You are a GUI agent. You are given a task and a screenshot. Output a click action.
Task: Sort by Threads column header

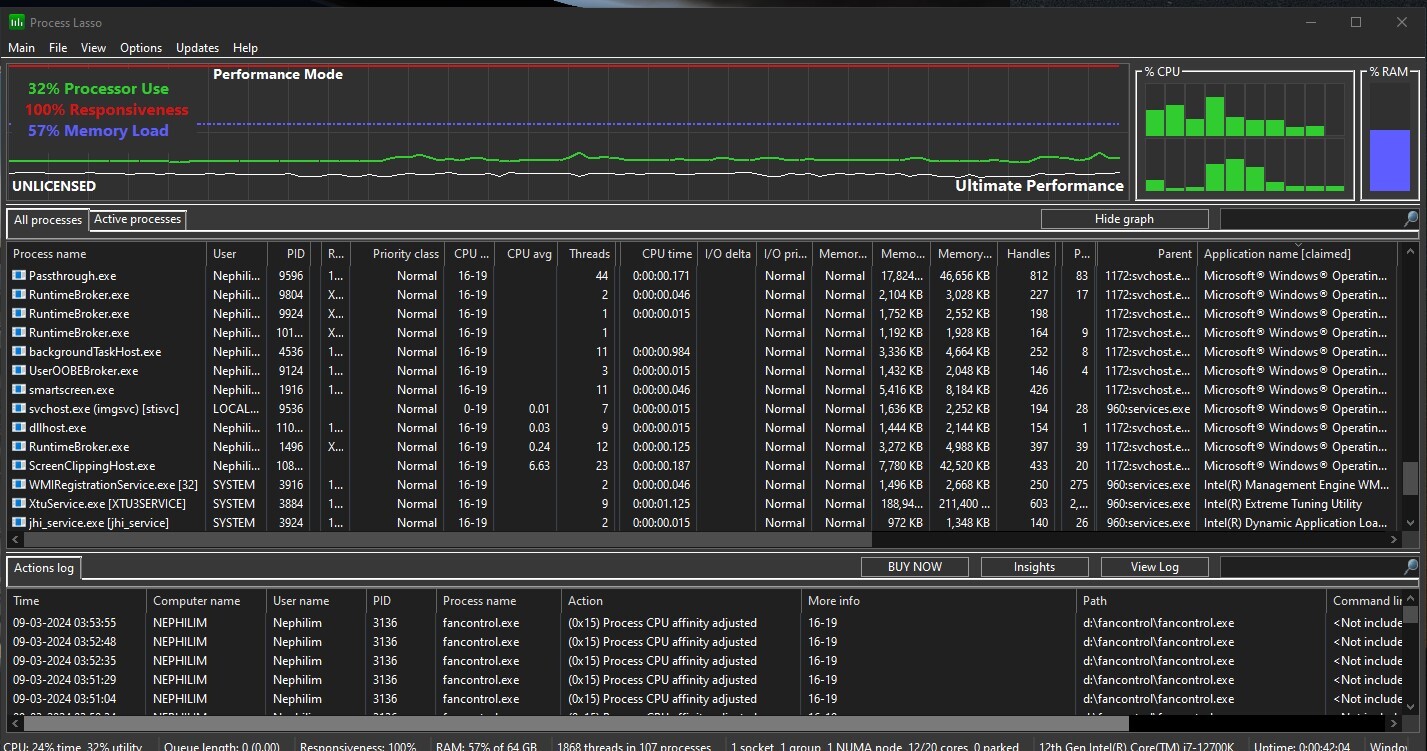click(588, 254)
